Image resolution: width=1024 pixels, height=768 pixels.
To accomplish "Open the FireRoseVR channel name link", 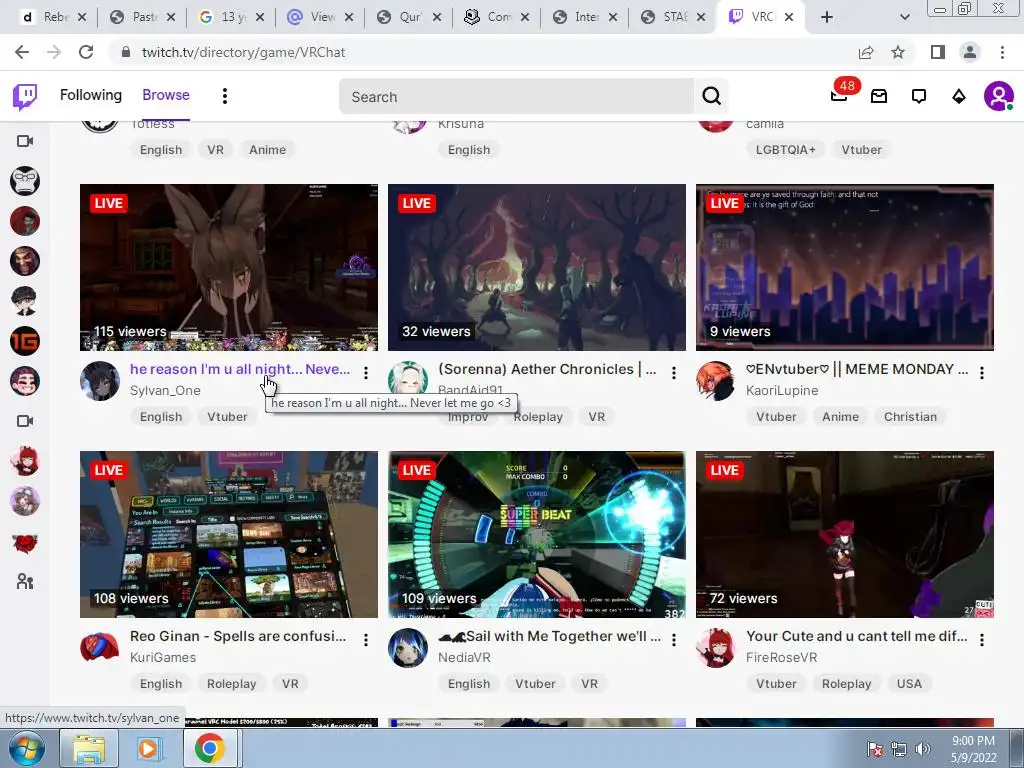I will coord(782,658).
